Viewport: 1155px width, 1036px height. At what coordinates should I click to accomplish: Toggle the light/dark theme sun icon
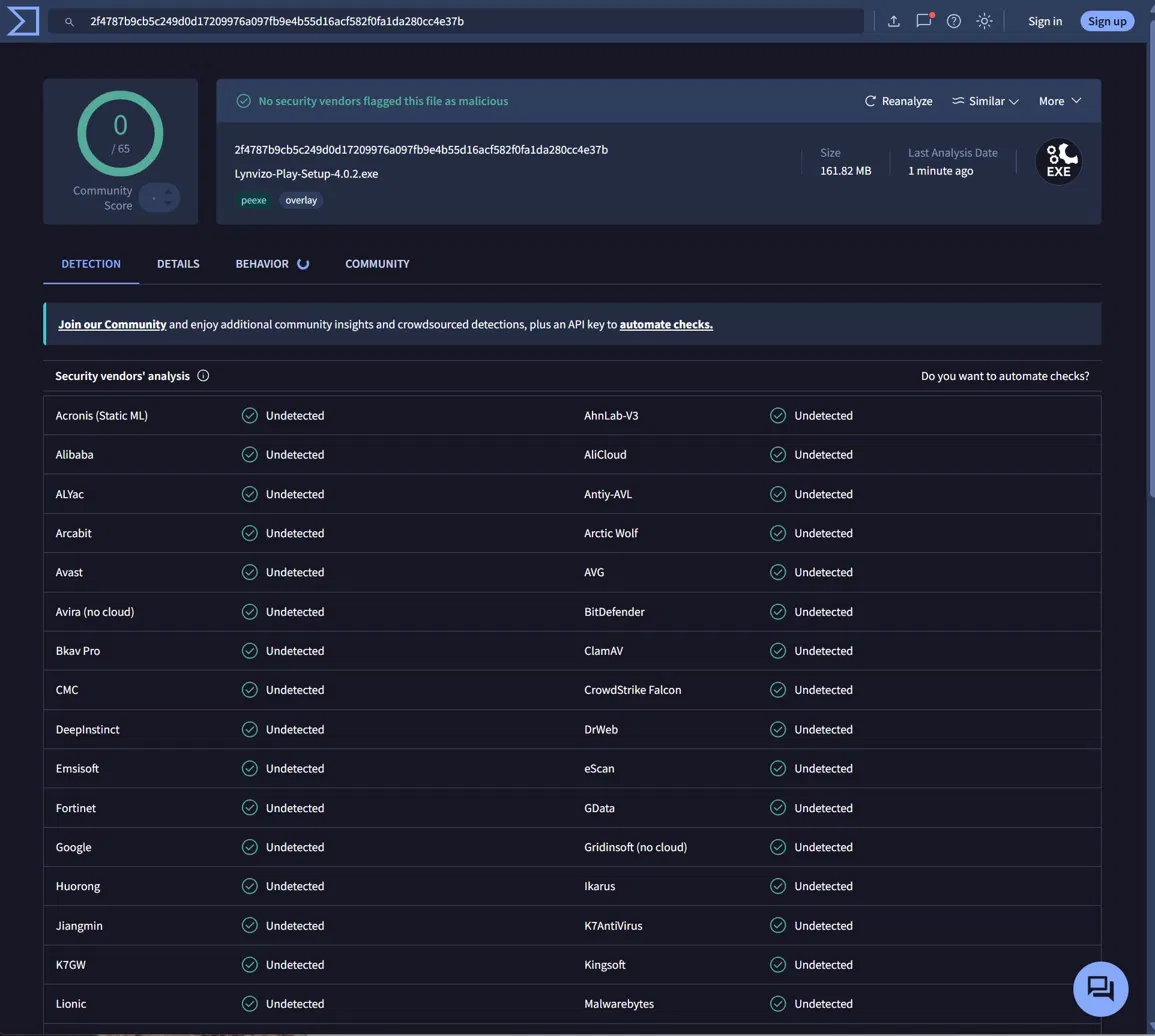984,21
